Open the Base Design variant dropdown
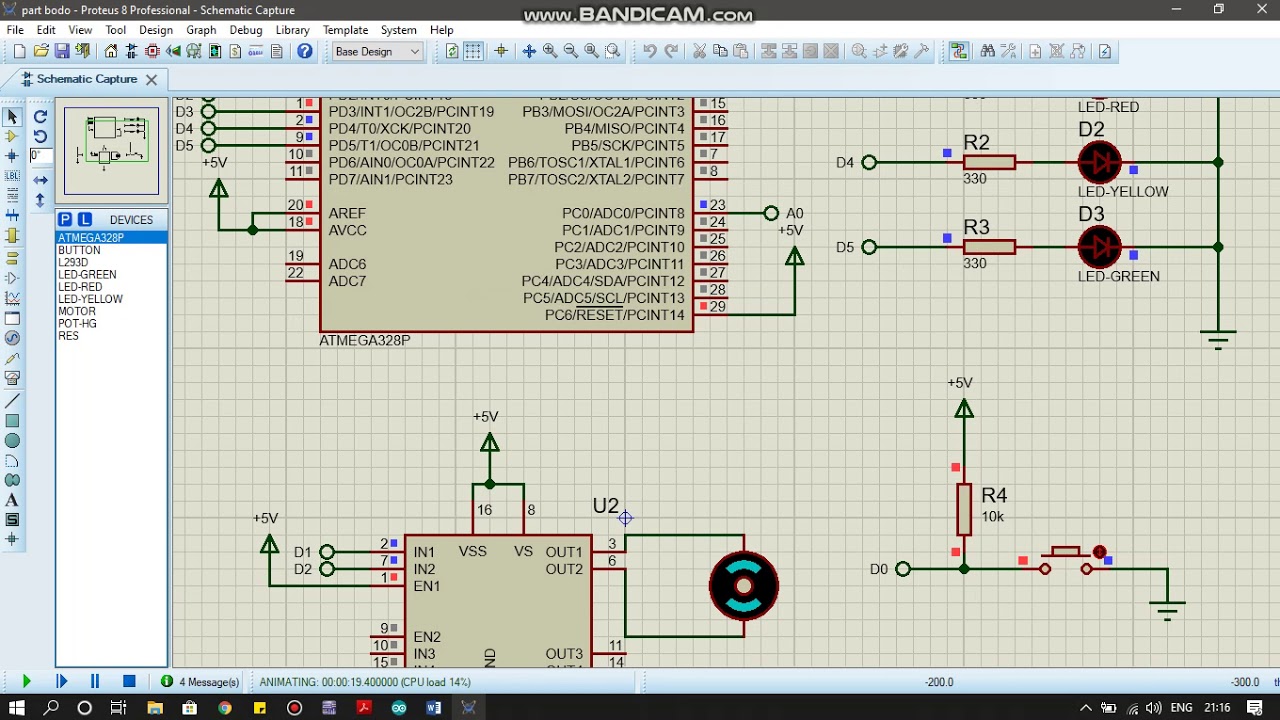Screen dimensions: 1280x720 377,51
